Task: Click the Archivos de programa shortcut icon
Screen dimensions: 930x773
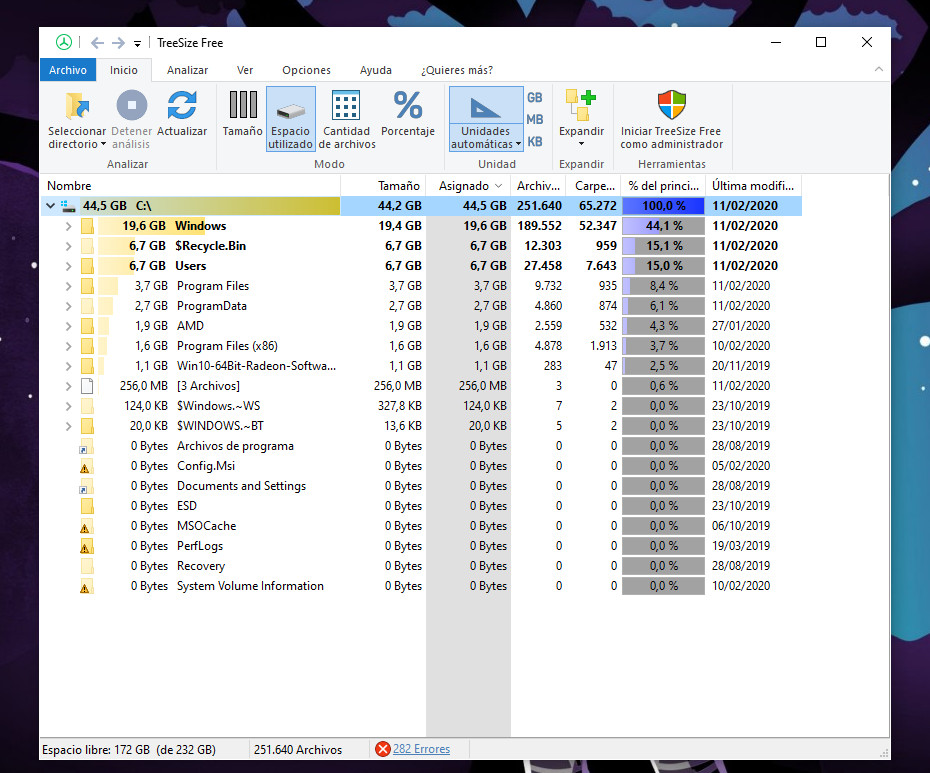Action: pyautogui.click(x=86, y=446)
